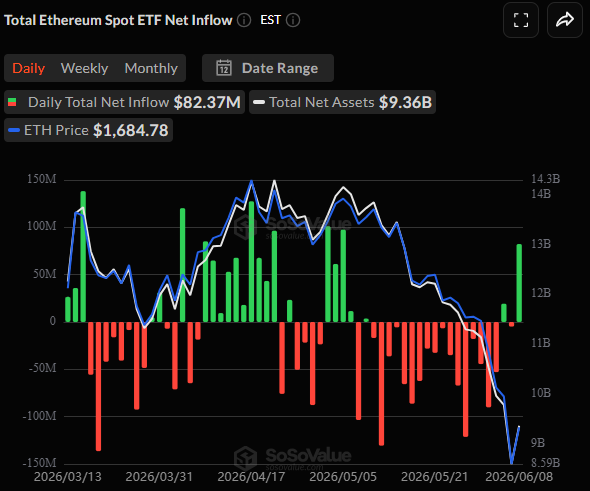Screen dimensions: 590x491
Task: Click white Total Net Assets legend marker
Action: [x=259, y=102]
